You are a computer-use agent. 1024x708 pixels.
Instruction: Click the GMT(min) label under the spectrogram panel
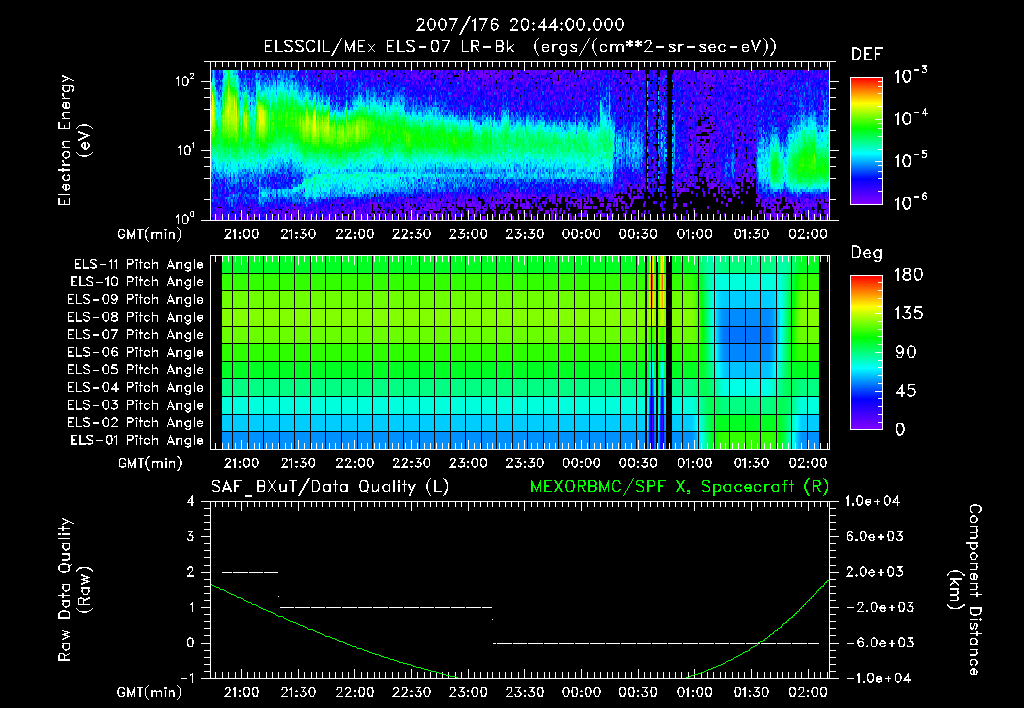click(150, 234)
